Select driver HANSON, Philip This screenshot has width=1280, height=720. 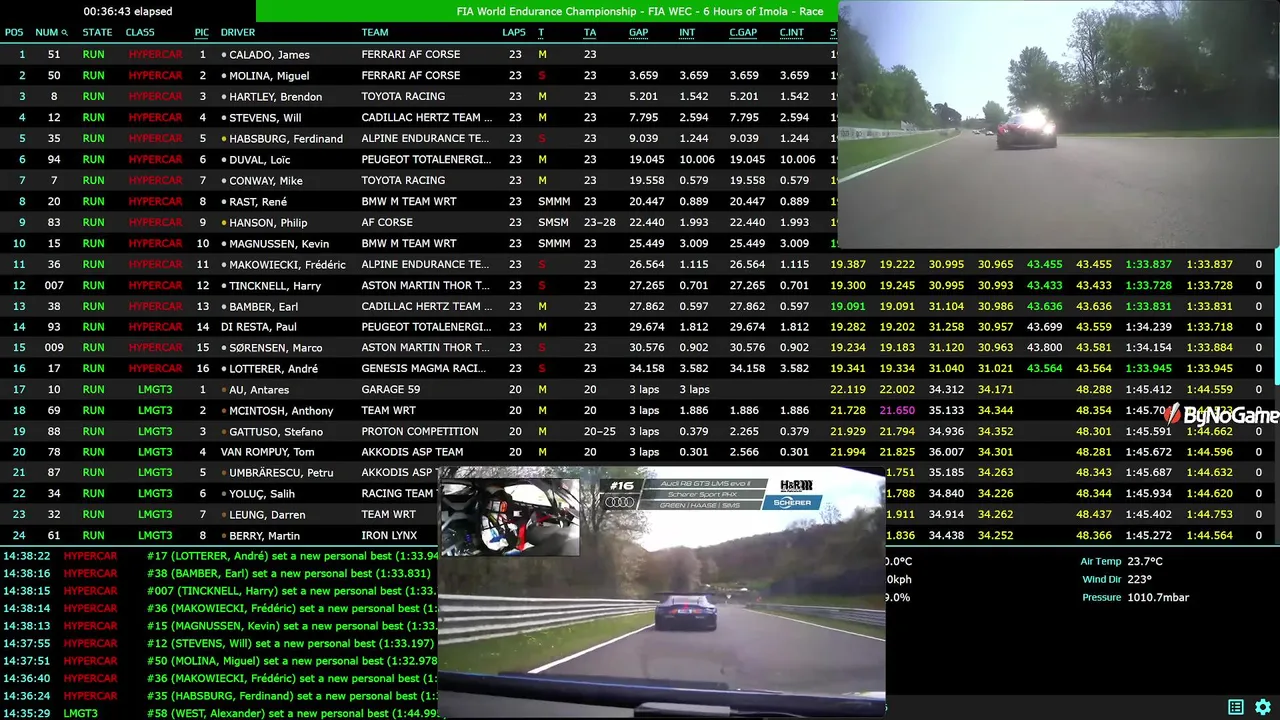coord(268,223)
